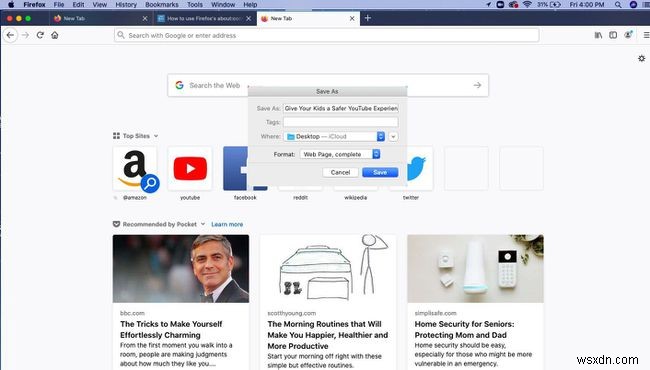Open the Window menu

(223, 5)
